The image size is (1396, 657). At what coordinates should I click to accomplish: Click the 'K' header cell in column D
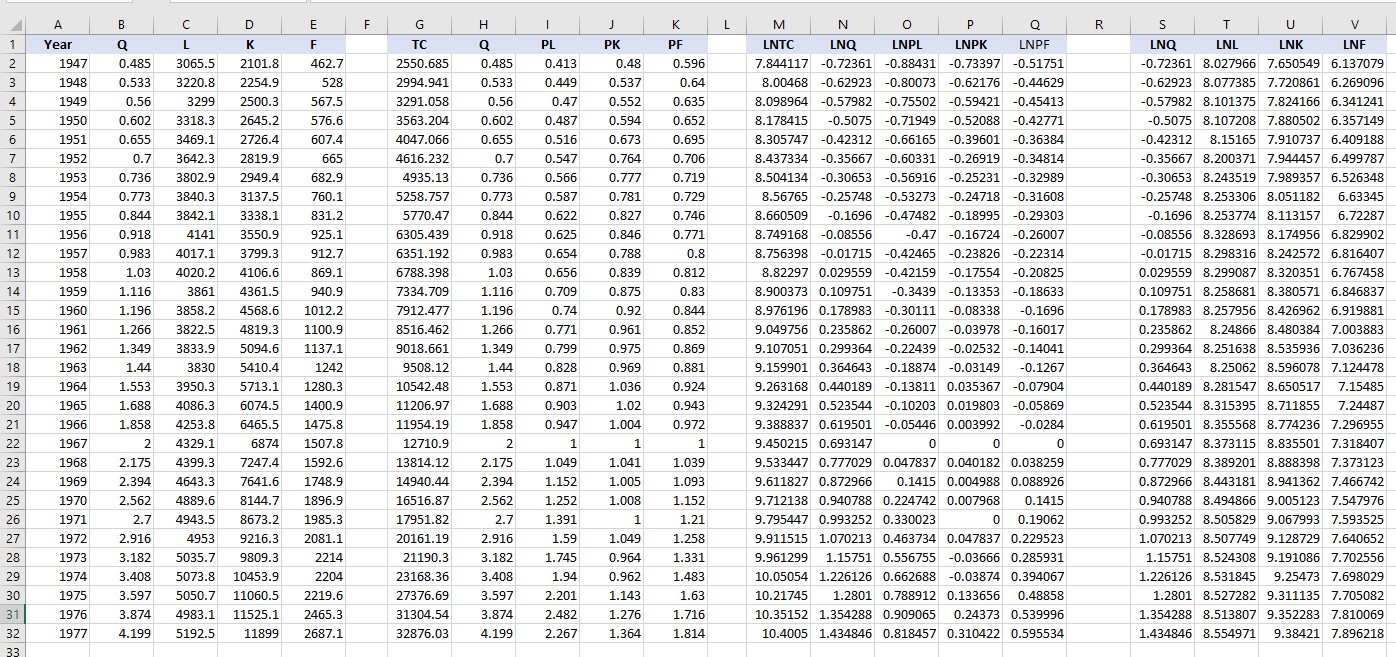pos(250,44)
